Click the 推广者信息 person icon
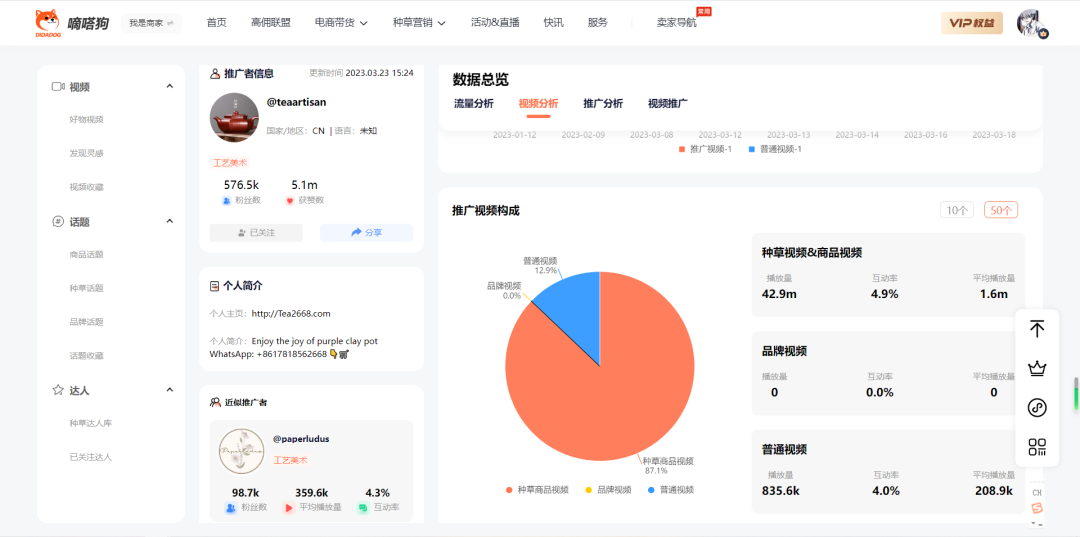The height and width of the screenshot is (537, 1080). coord(215,73)
